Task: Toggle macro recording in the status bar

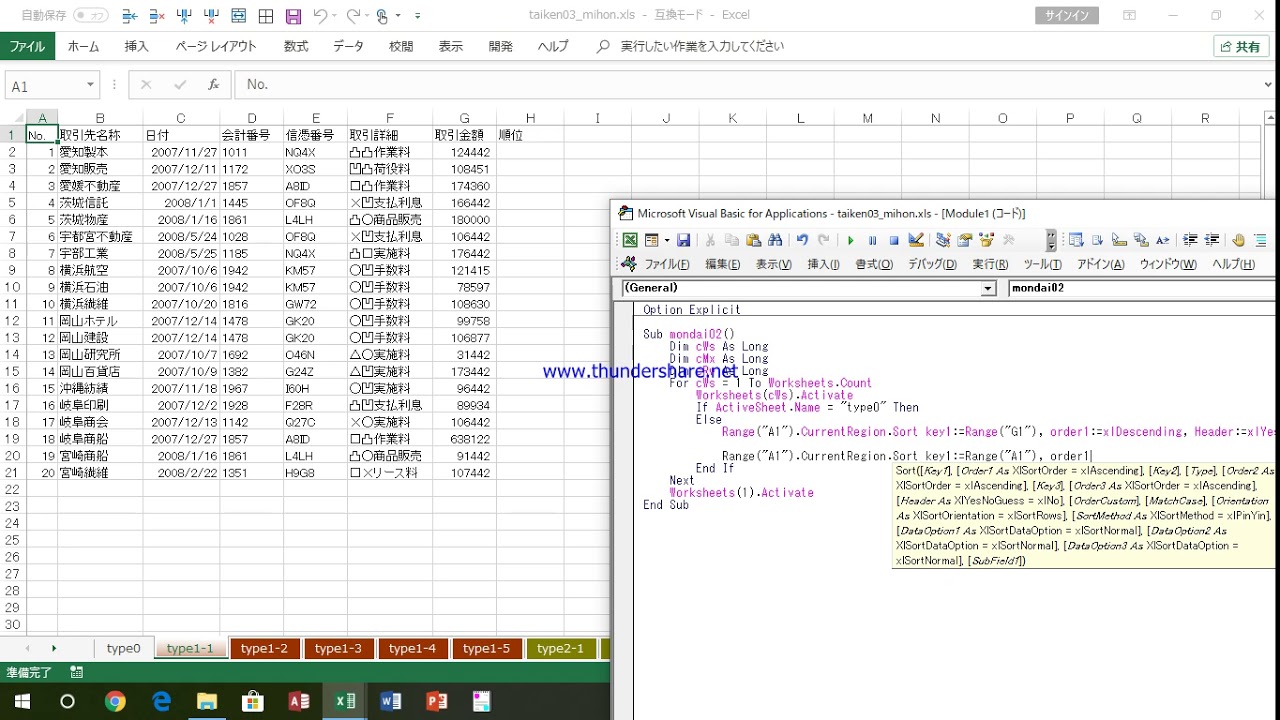Action: [x=77, y=673]
